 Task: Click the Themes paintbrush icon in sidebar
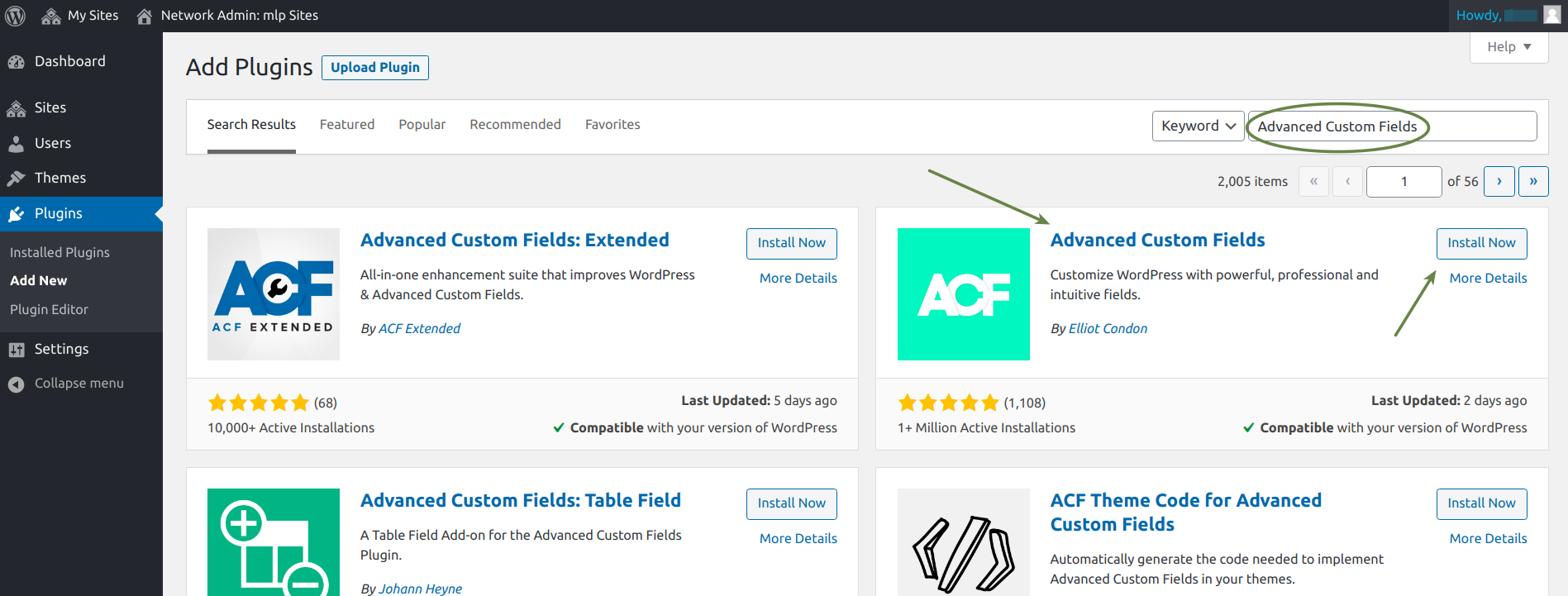pyautogui.click(x=16, y=179)
